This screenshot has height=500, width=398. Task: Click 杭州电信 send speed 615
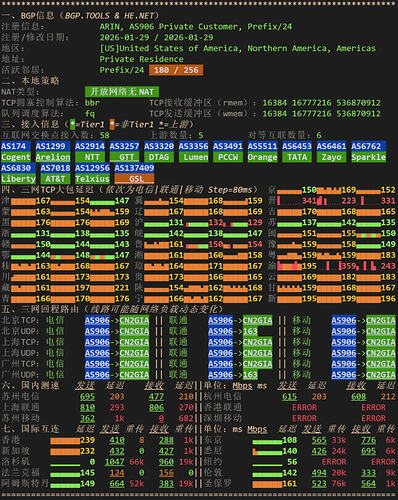[x=289, y=397]
